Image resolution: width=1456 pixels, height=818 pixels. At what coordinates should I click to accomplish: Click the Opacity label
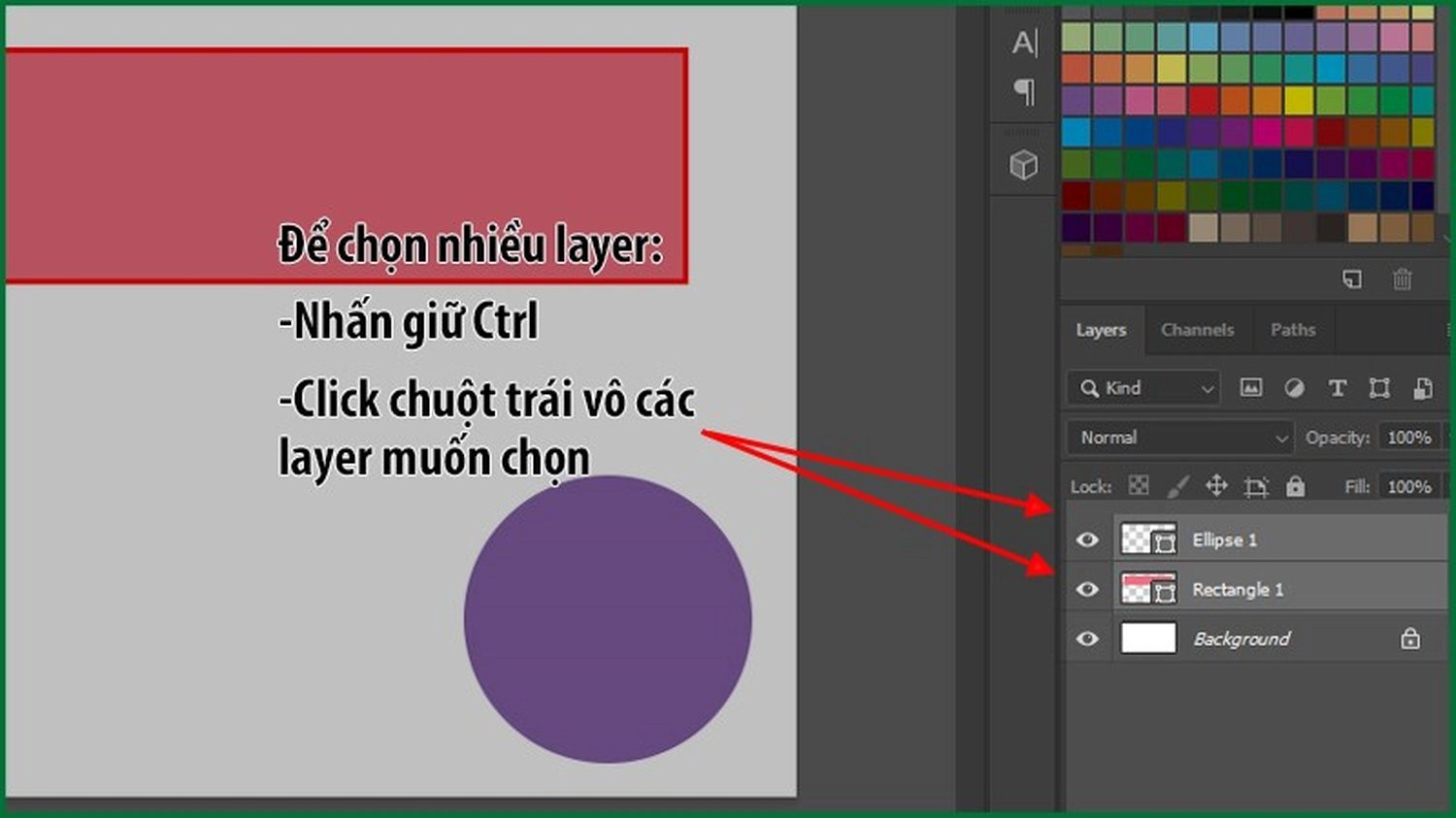[1337, 438]
